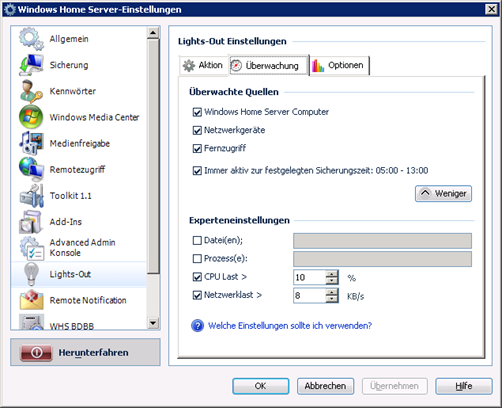Viewport: 502px width, 408px height.
Task: Click the bar chart icon on Optionen tab
Action: click(x=318, y=65)
